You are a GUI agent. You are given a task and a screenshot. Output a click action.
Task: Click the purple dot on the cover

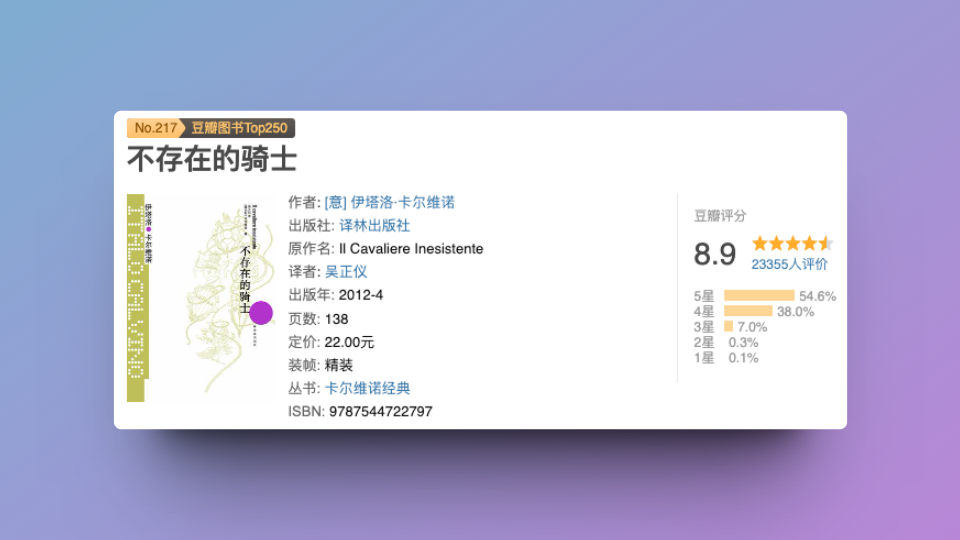(261, 313)
